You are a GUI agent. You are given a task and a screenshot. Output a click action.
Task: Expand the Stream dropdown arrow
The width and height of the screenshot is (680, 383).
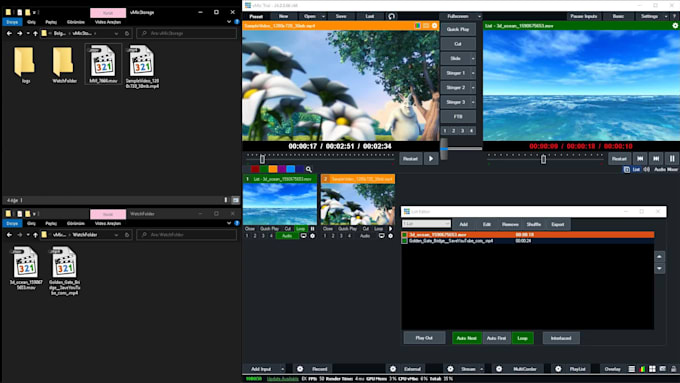tap(481, 369)
